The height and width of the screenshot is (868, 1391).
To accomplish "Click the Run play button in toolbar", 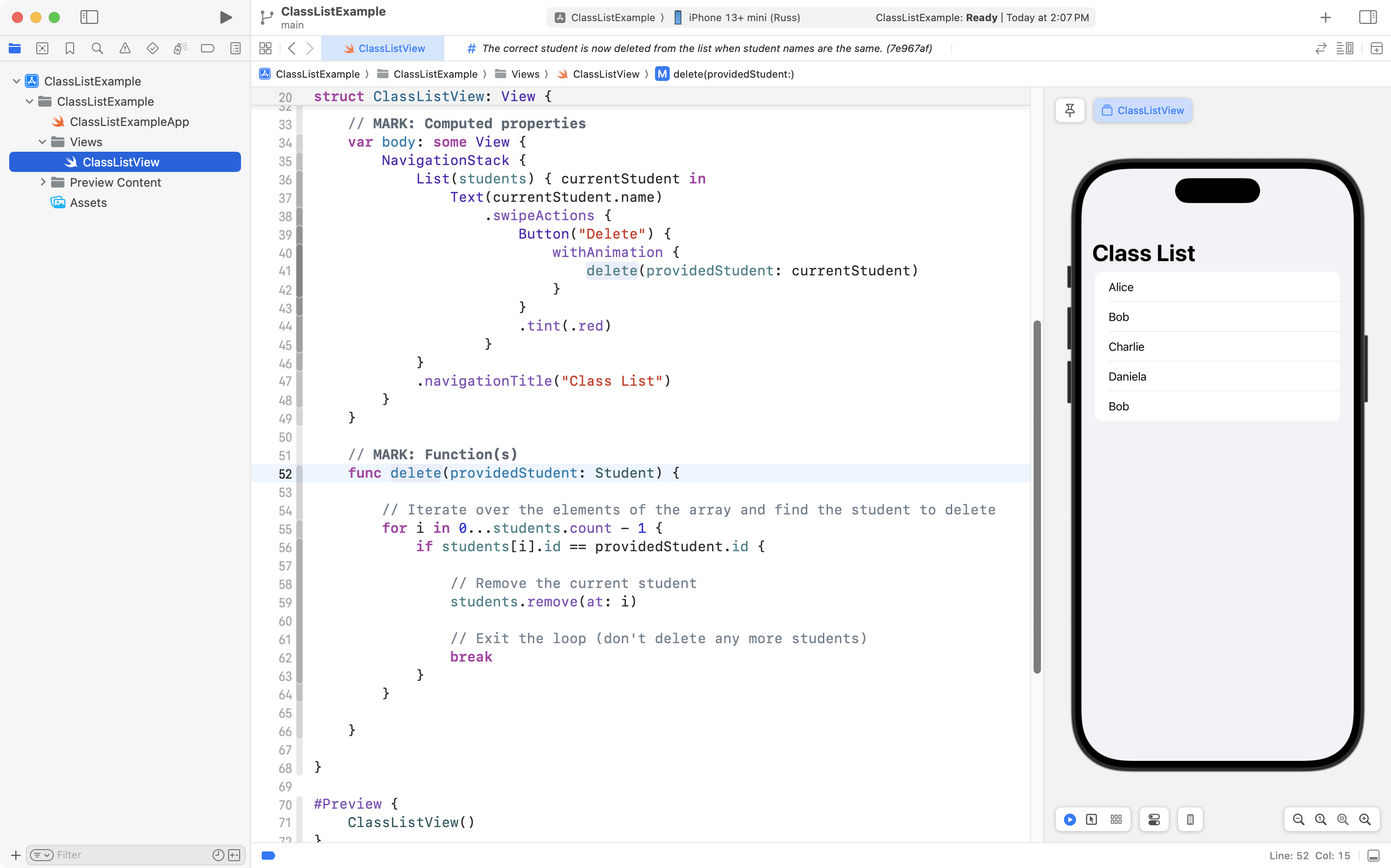I will (226, 17).
